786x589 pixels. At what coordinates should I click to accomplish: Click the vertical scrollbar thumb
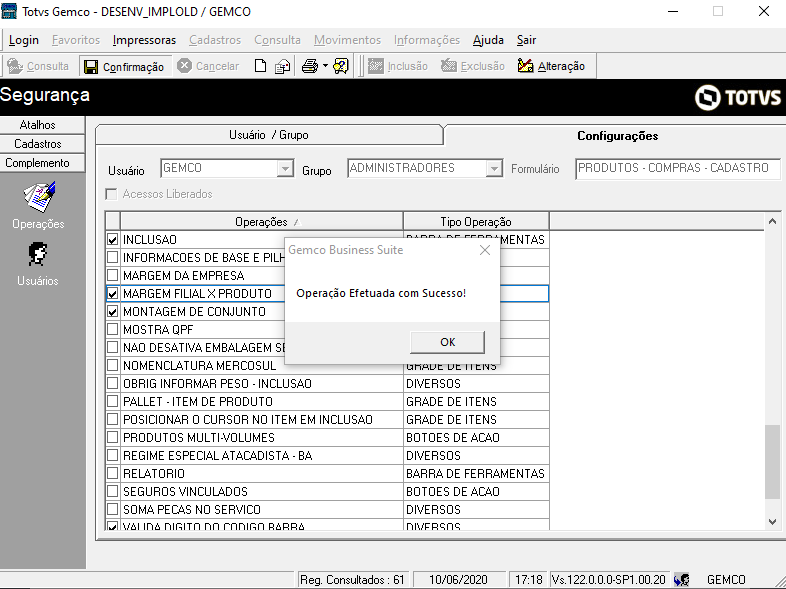pos(772,462)
